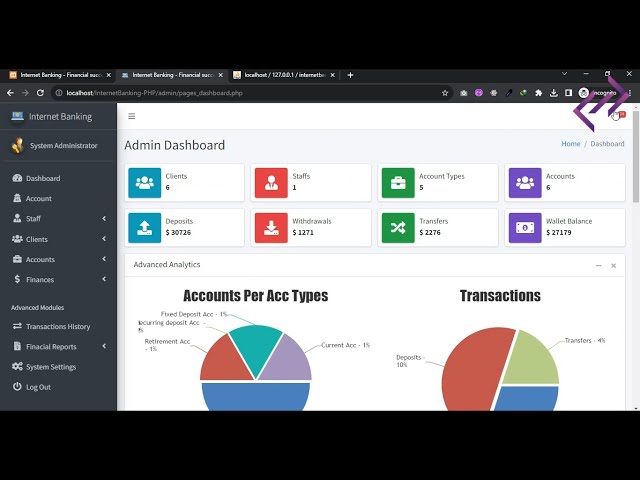The image size is (640, 480).
Task: Click the Wallet Balance $ 27179 value
Action: pyautogui.click(x=559, y=232)
